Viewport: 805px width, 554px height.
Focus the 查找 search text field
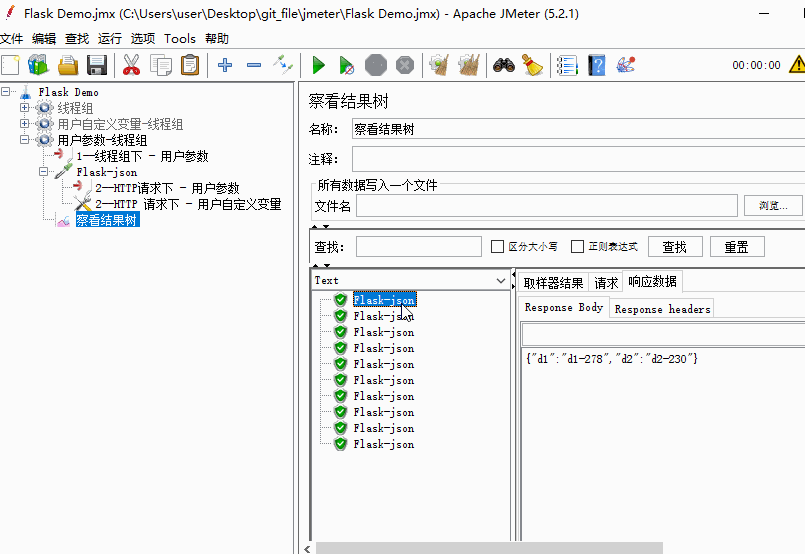click(x=418, y=247)
